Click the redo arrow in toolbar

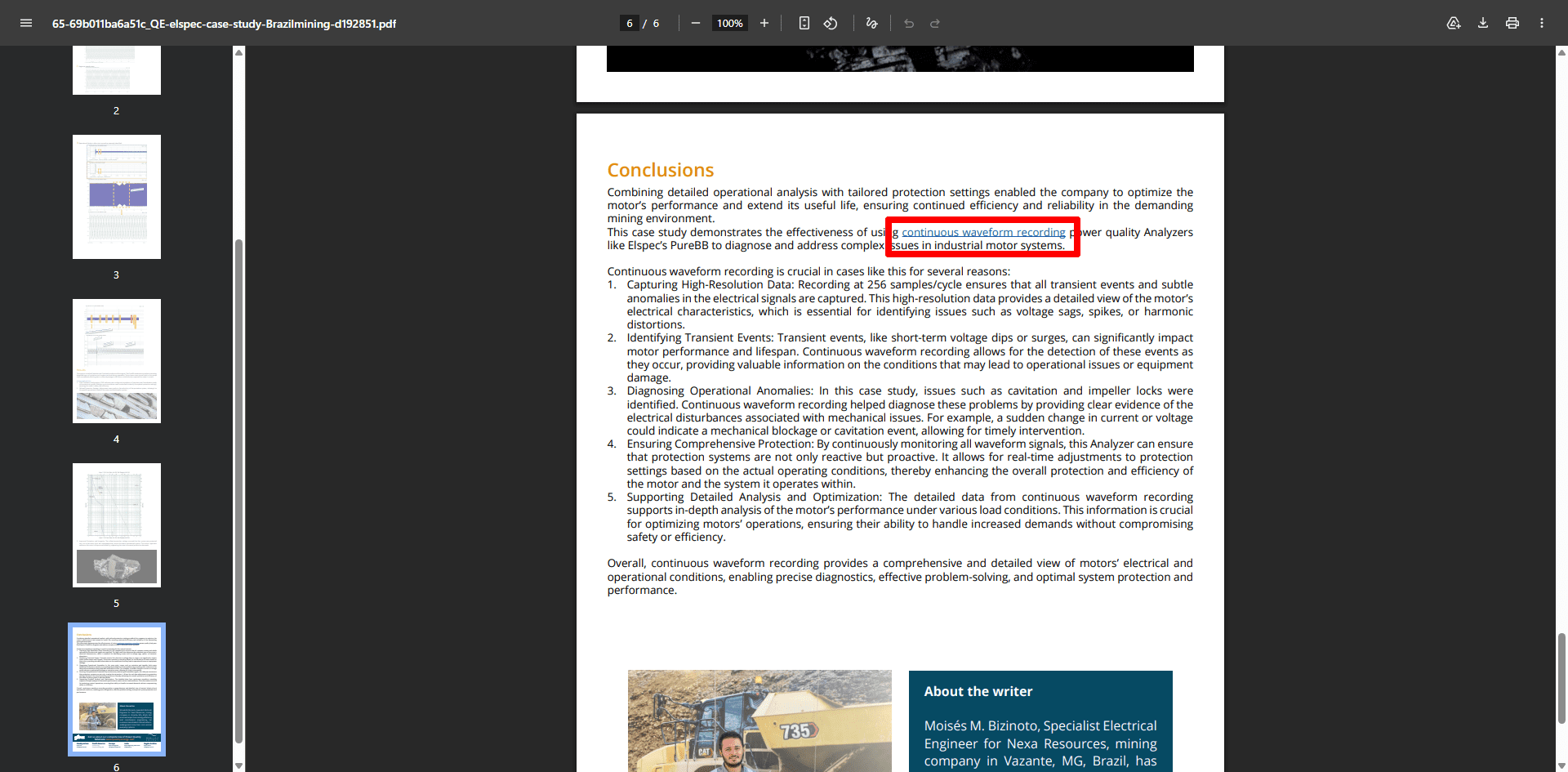click(935, 23)
